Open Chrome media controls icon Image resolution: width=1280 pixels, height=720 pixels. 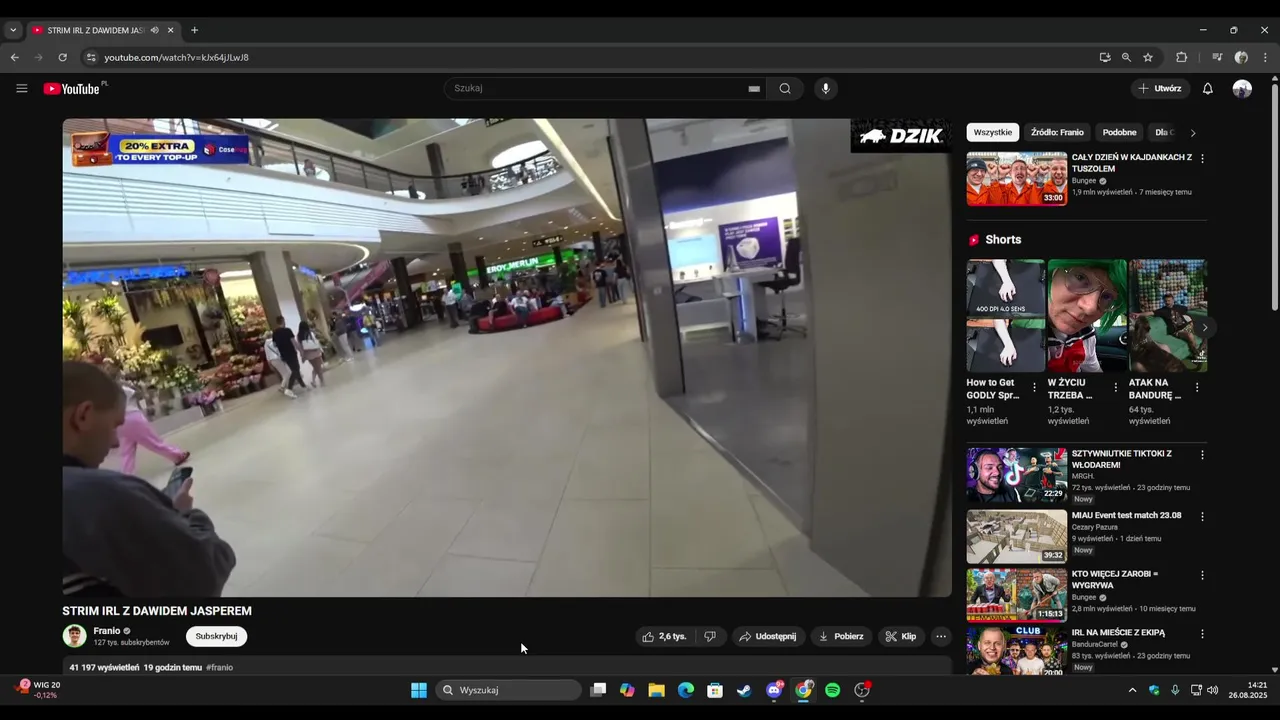click(1217, 57)
